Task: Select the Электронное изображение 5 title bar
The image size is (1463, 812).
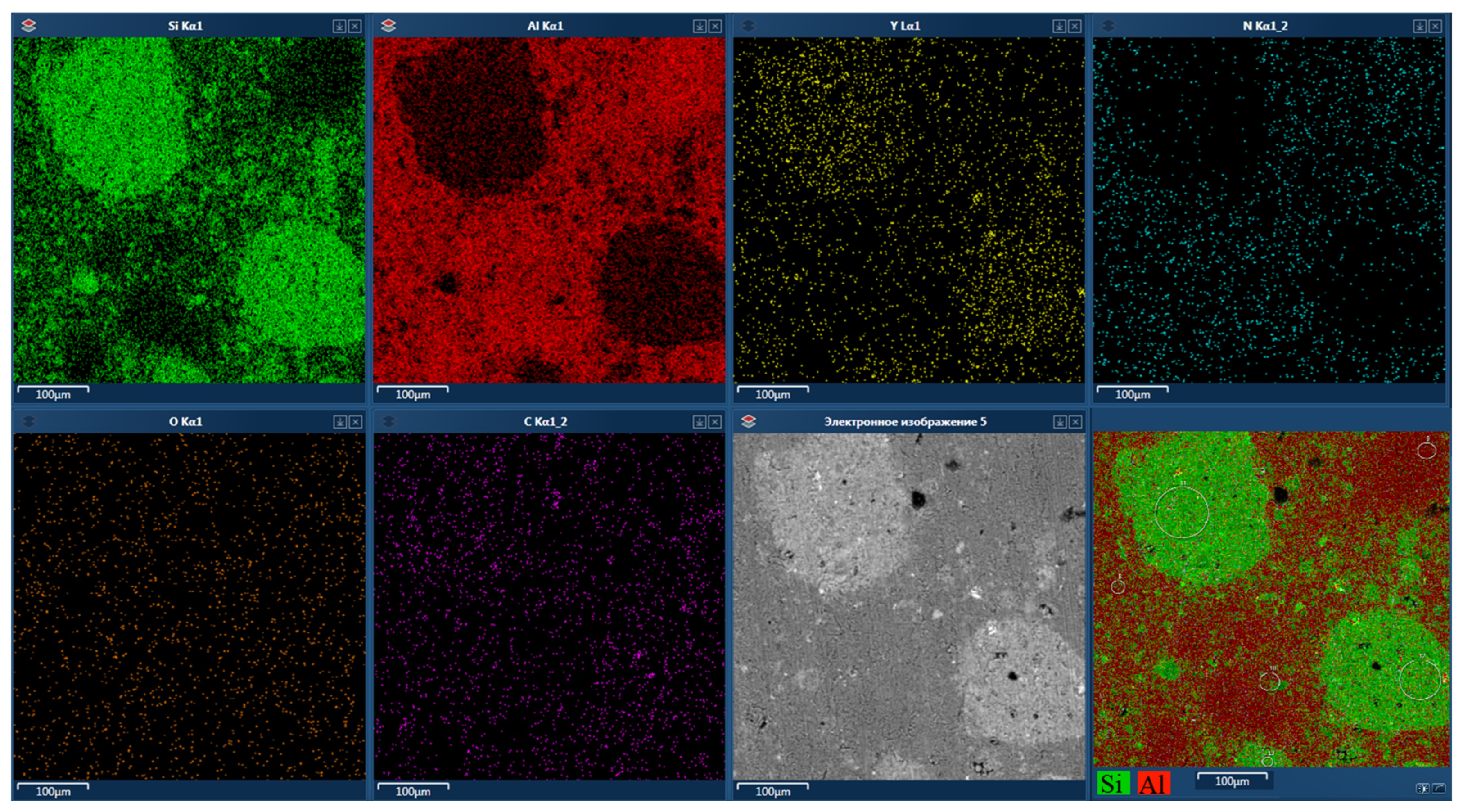Action: [x=905, y=421]
